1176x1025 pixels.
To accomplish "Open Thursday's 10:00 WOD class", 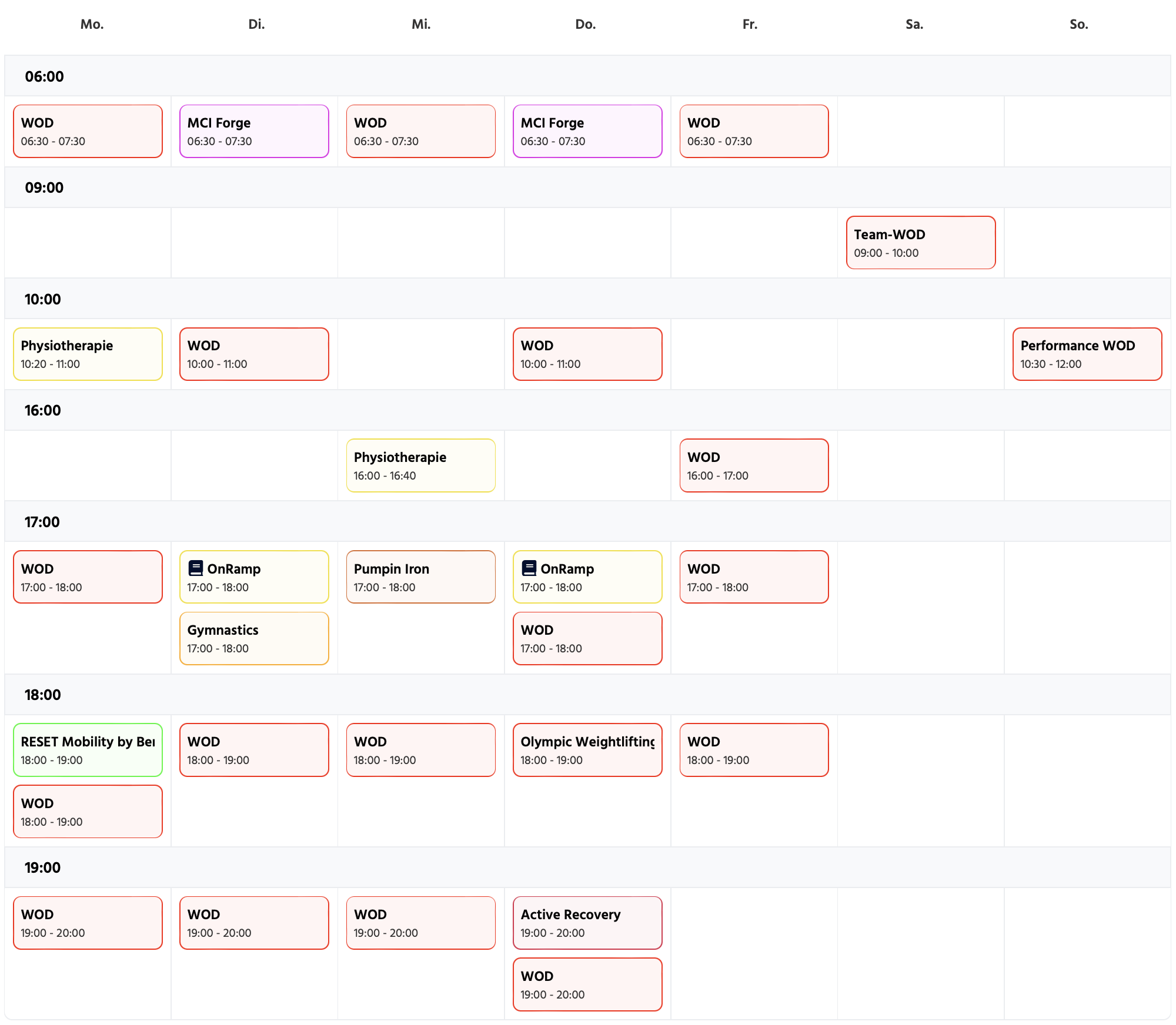I will point(587,354).
